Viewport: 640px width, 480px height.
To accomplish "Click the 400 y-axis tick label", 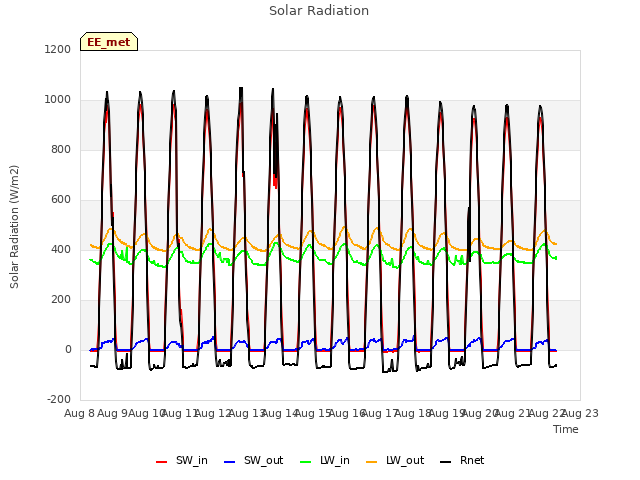I will point(61,250).
